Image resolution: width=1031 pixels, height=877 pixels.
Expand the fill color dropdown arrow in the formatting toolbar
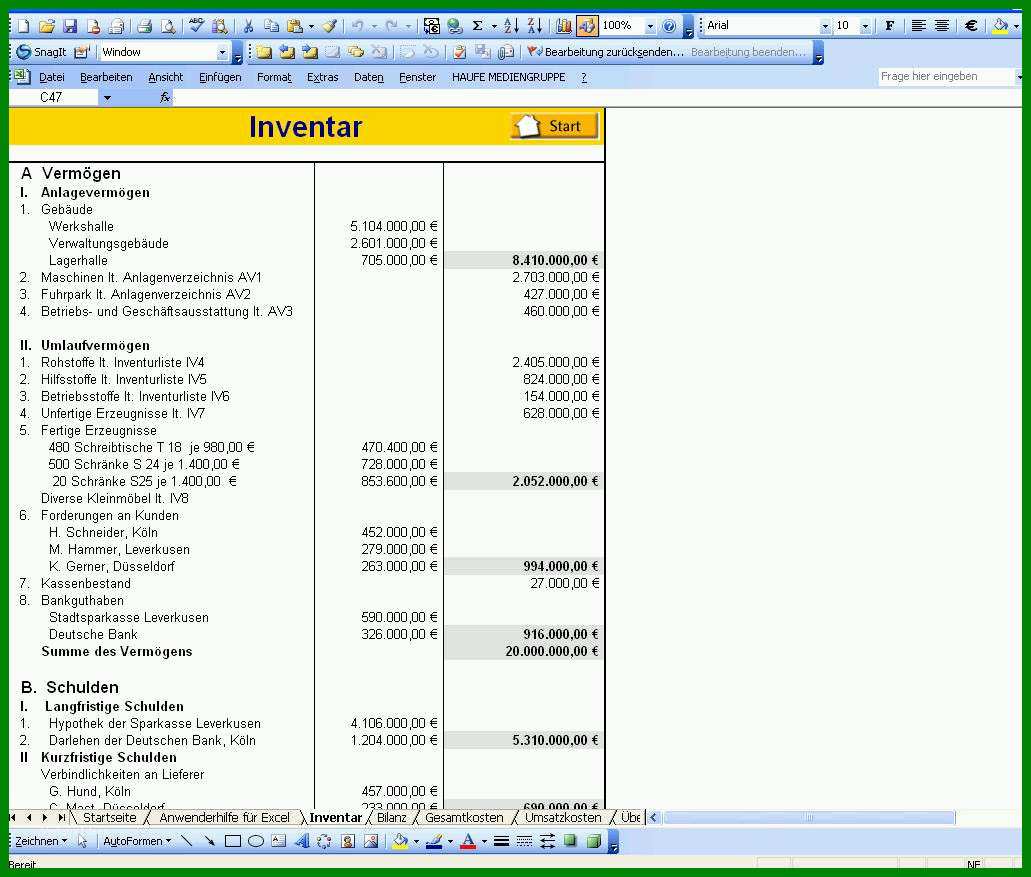click(x=1017, y=26)
